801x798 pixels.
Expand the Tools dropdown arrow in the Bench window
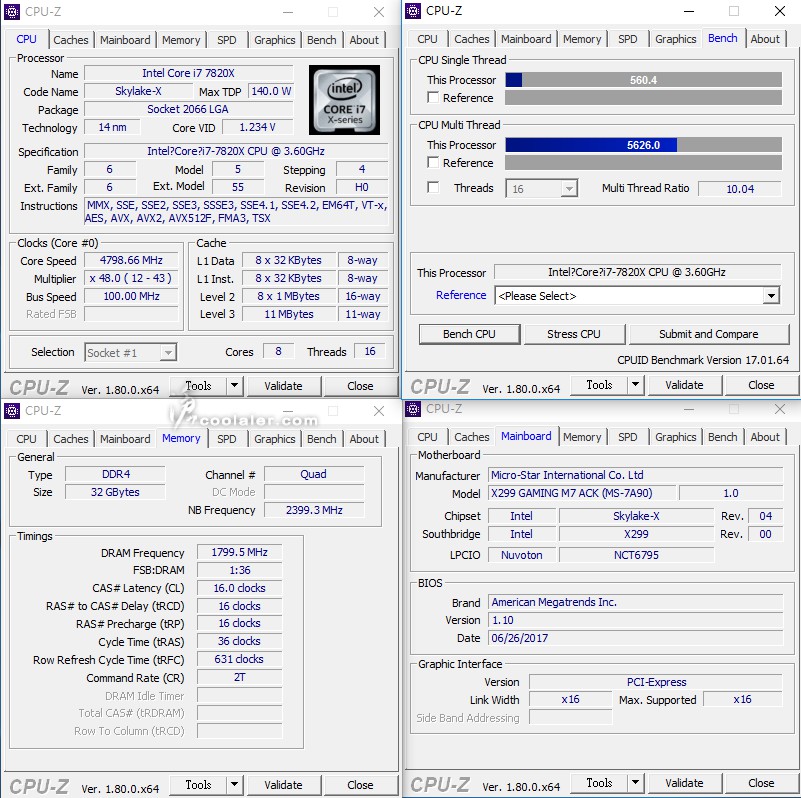[x=635, y=385]
